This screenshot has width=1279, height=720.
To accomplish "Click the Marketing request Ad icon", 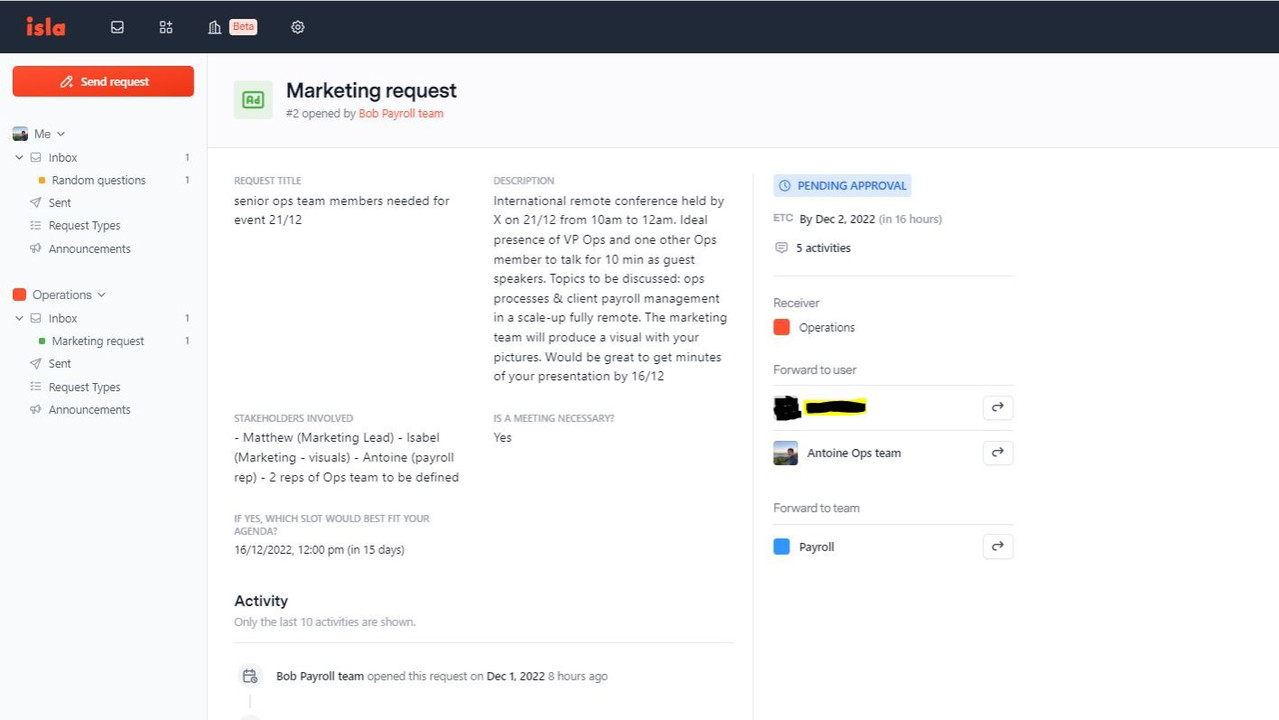I will point(253,100).
